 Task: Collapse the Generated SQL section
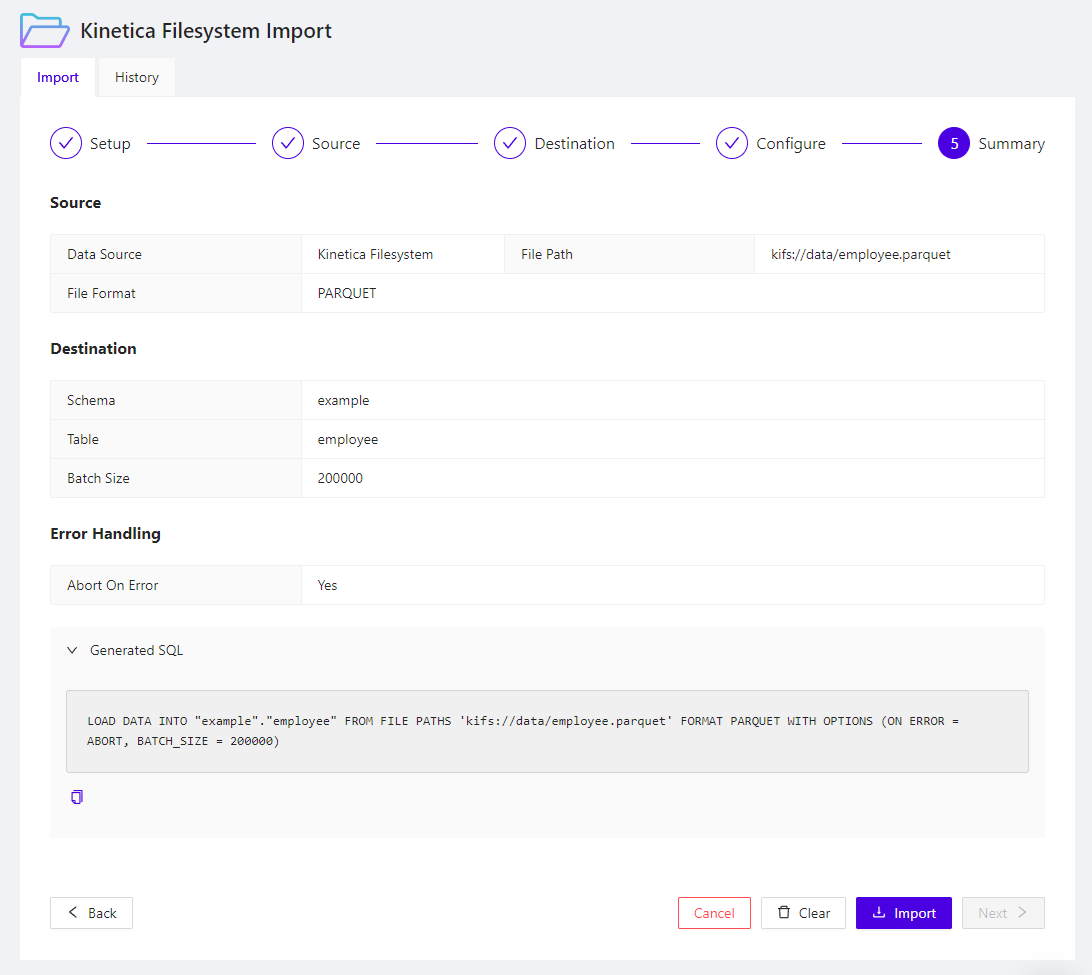point(71,649)
